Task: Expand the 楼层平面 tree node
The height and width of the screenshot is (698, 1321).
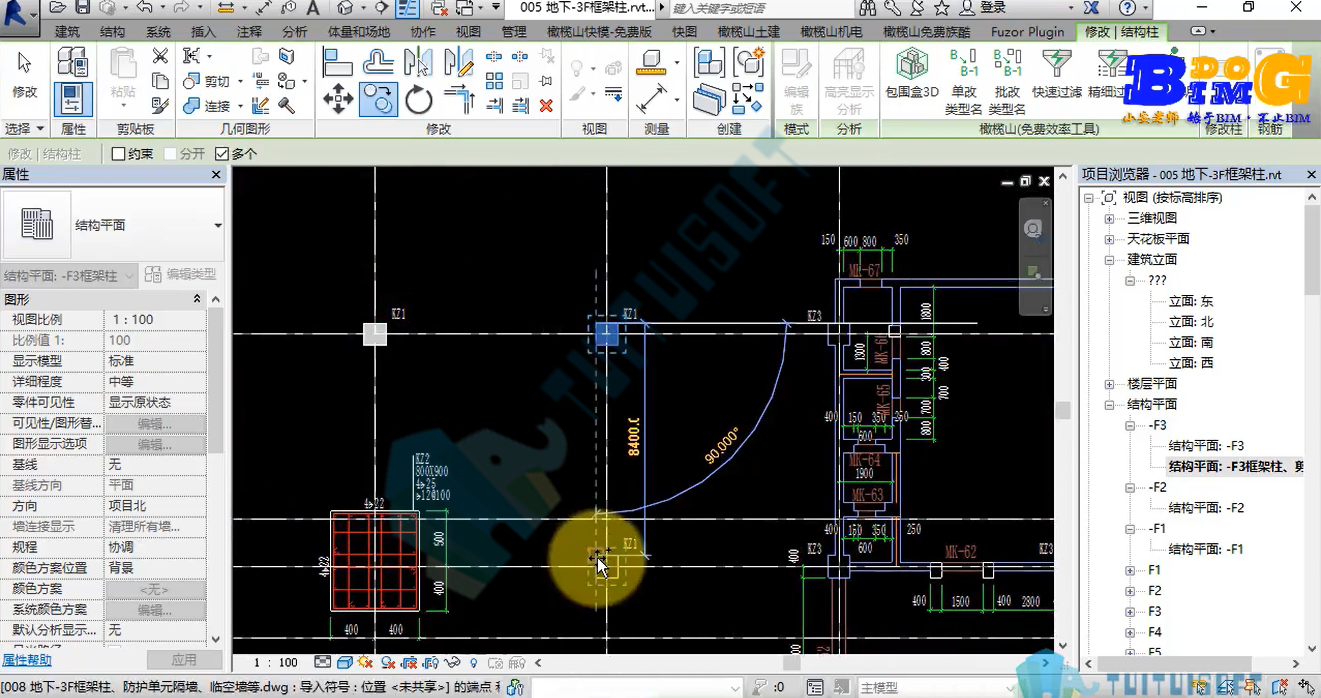Action: click(x=1109, y=384)
